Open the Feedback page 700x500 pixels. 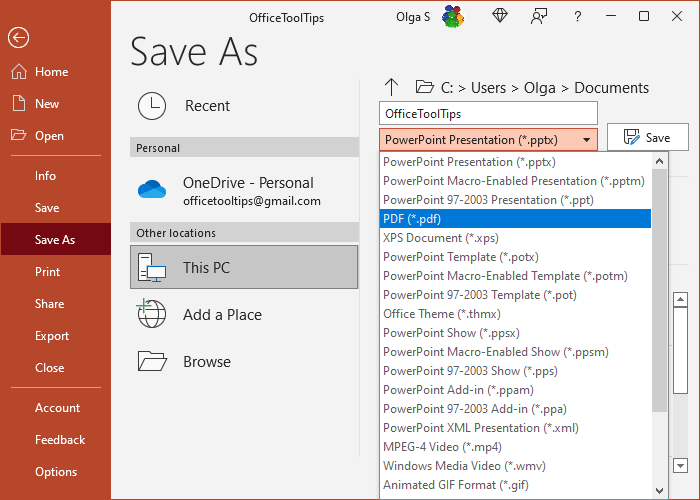[56, 440]
